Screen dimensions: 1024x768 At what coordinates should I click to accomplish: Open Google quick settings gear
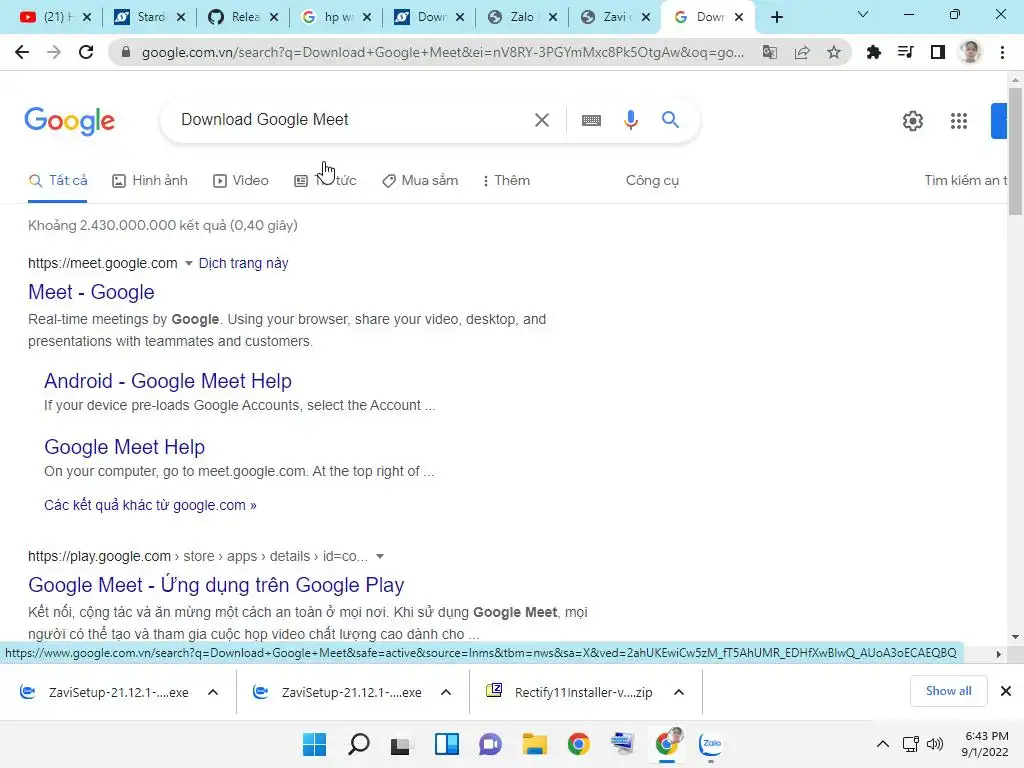(913, 121)
